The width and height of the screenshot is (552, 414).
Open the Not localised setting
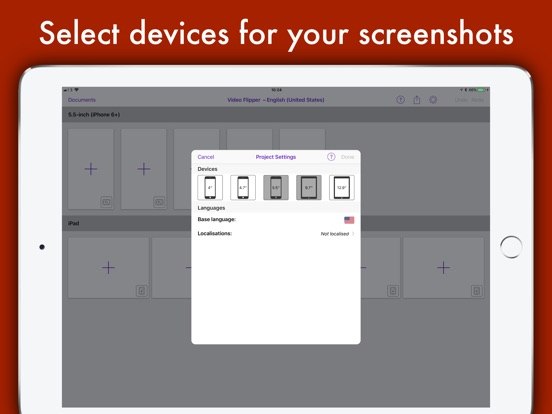(x=334, y=234)
